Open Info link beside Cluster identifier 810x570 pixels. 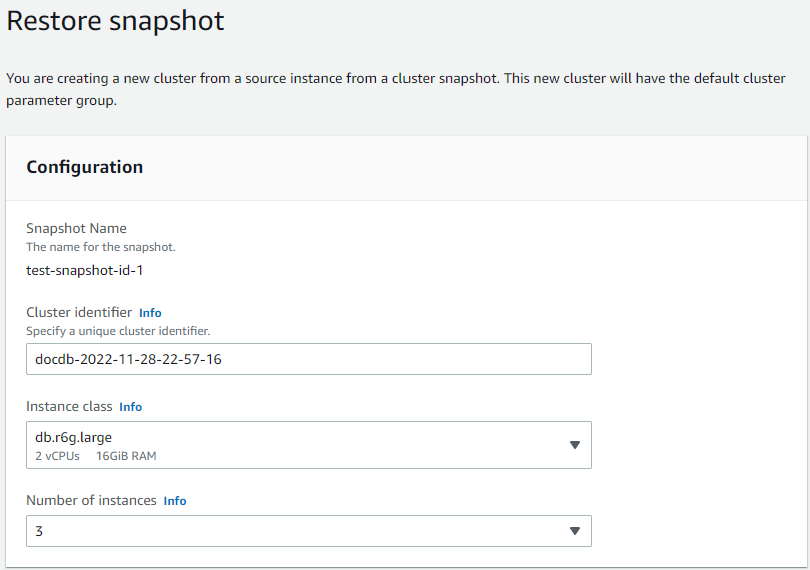[150, 313]
